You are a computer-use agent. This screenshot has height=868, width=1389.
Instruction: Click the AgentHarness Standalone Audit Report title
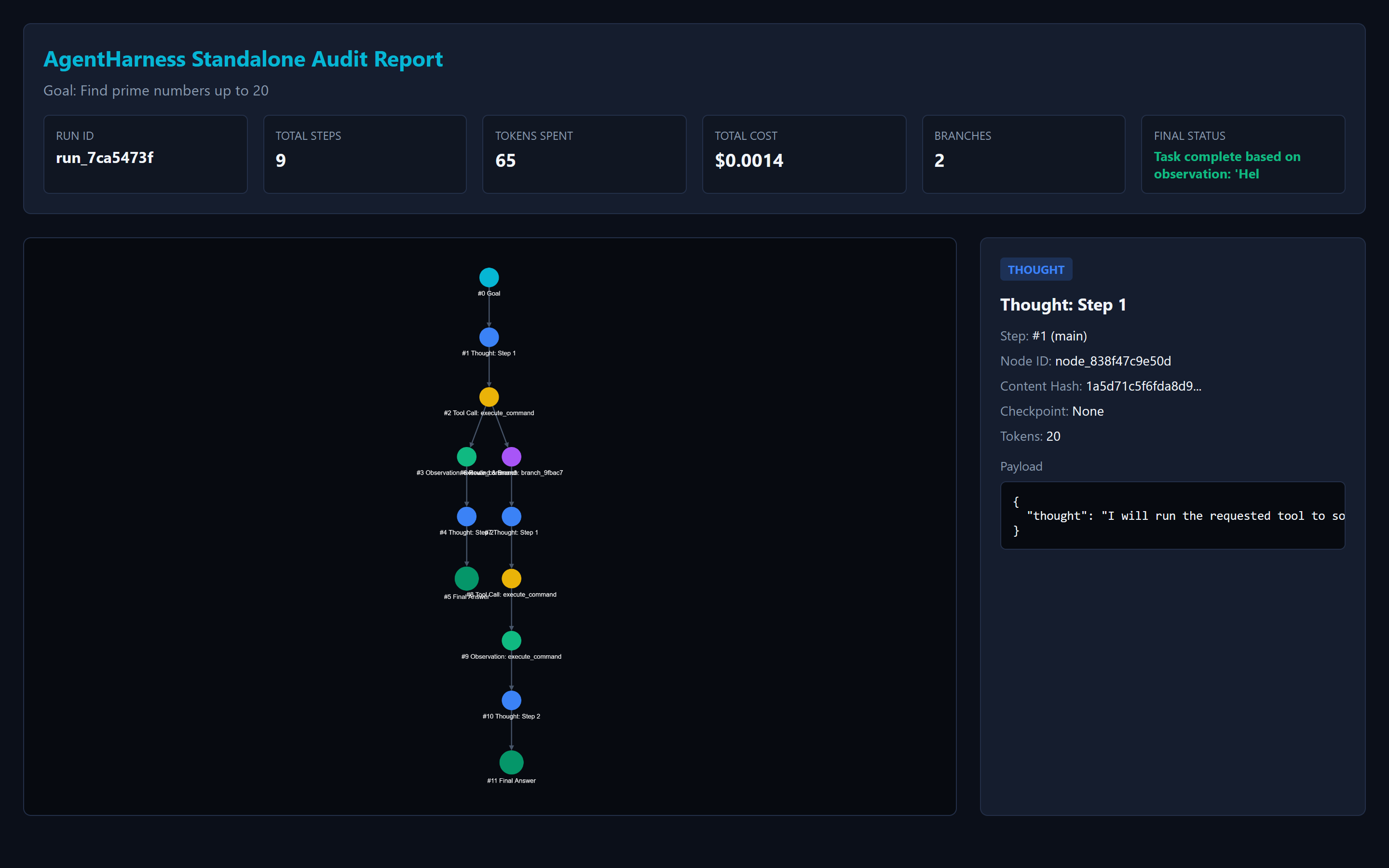(243, 59)
